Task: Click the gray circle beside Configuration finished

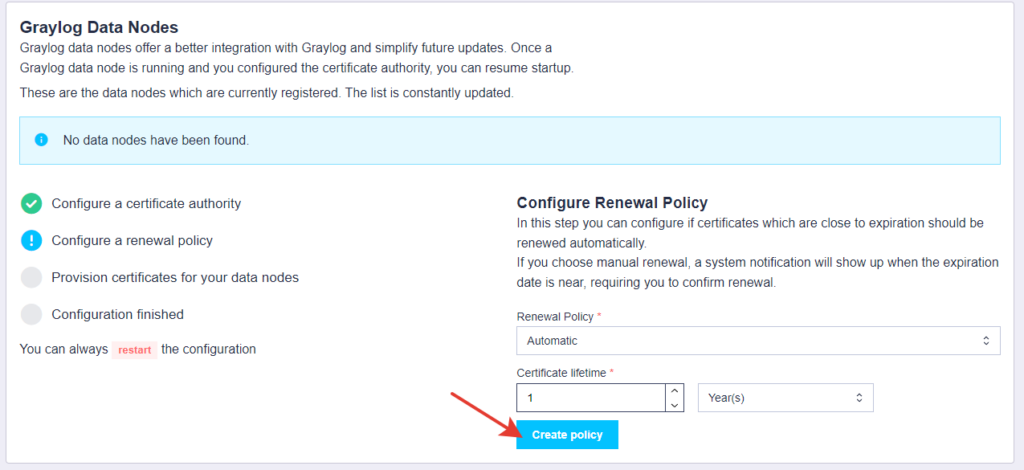Action: point(31,315)
